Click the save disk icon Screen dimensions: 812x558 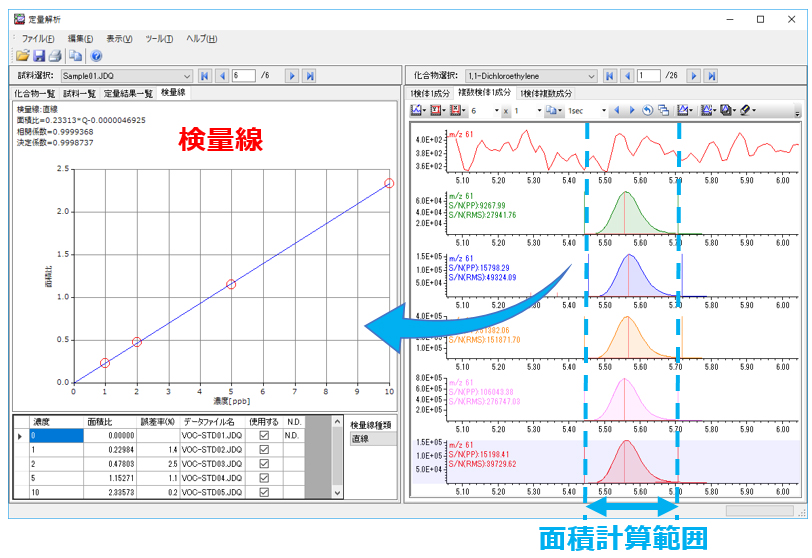point(39,56)
